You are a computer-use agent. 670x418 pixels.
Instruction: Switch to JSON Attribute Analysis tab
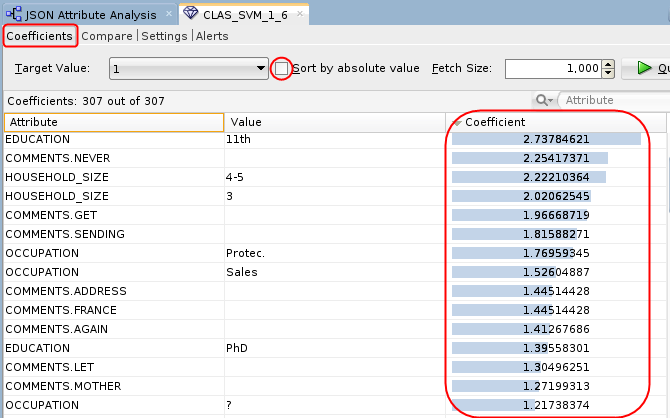(x=90, y=15)
